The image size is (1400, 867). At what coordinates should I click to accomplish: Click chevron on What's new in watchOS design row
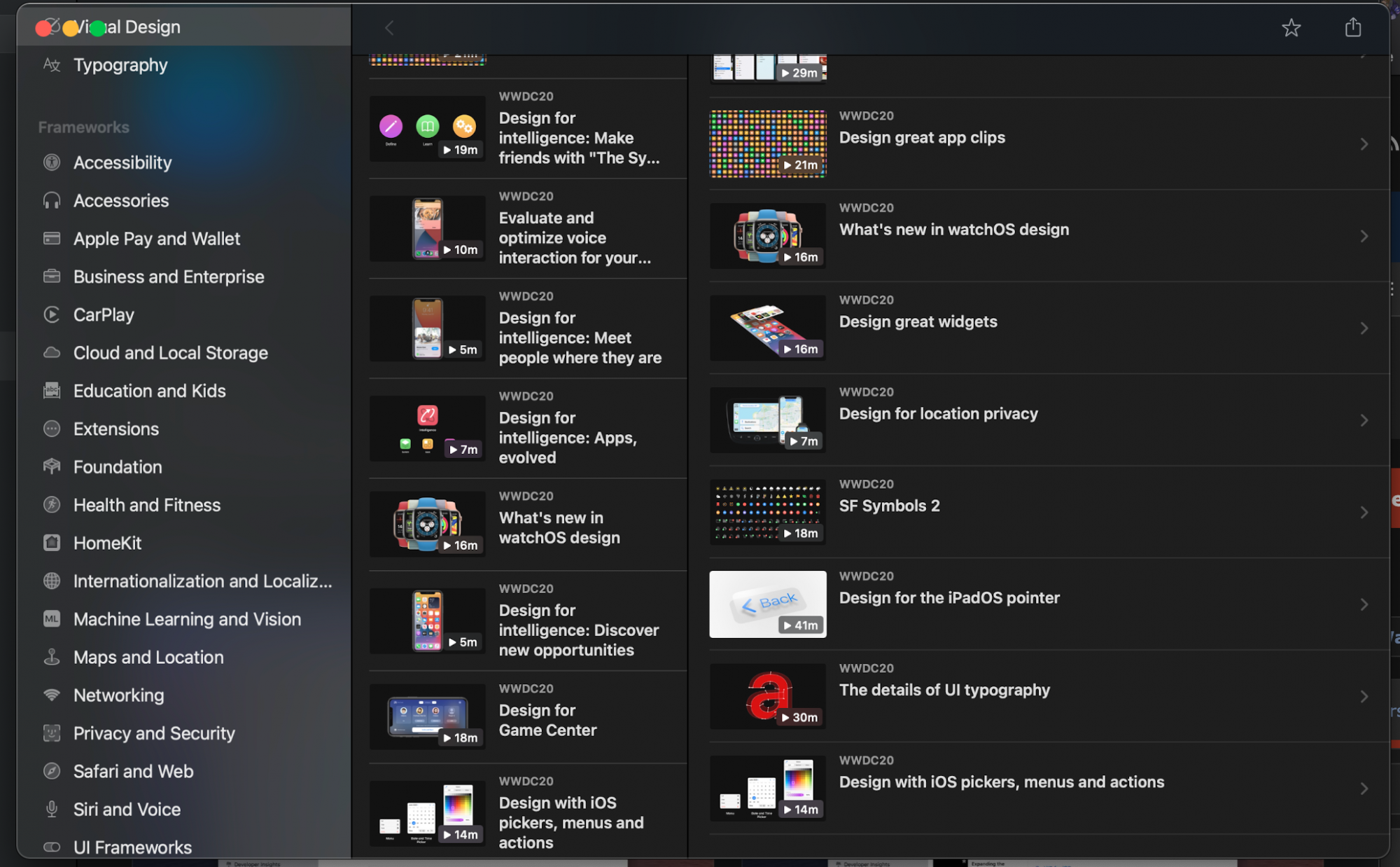(1364, 236)
